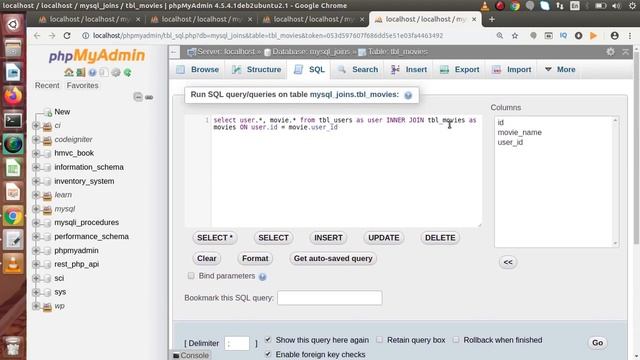Open Insert tab

409,69
